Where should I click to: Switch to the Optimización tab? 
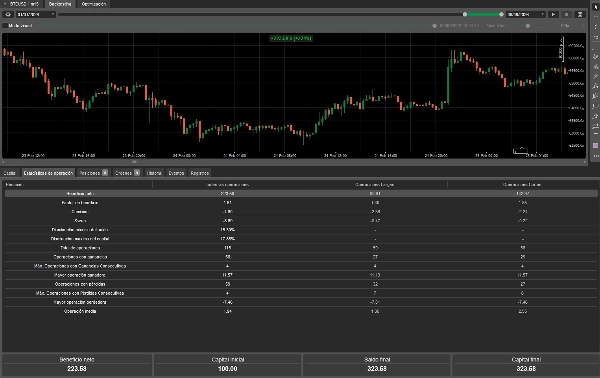(x=94, y=4)
